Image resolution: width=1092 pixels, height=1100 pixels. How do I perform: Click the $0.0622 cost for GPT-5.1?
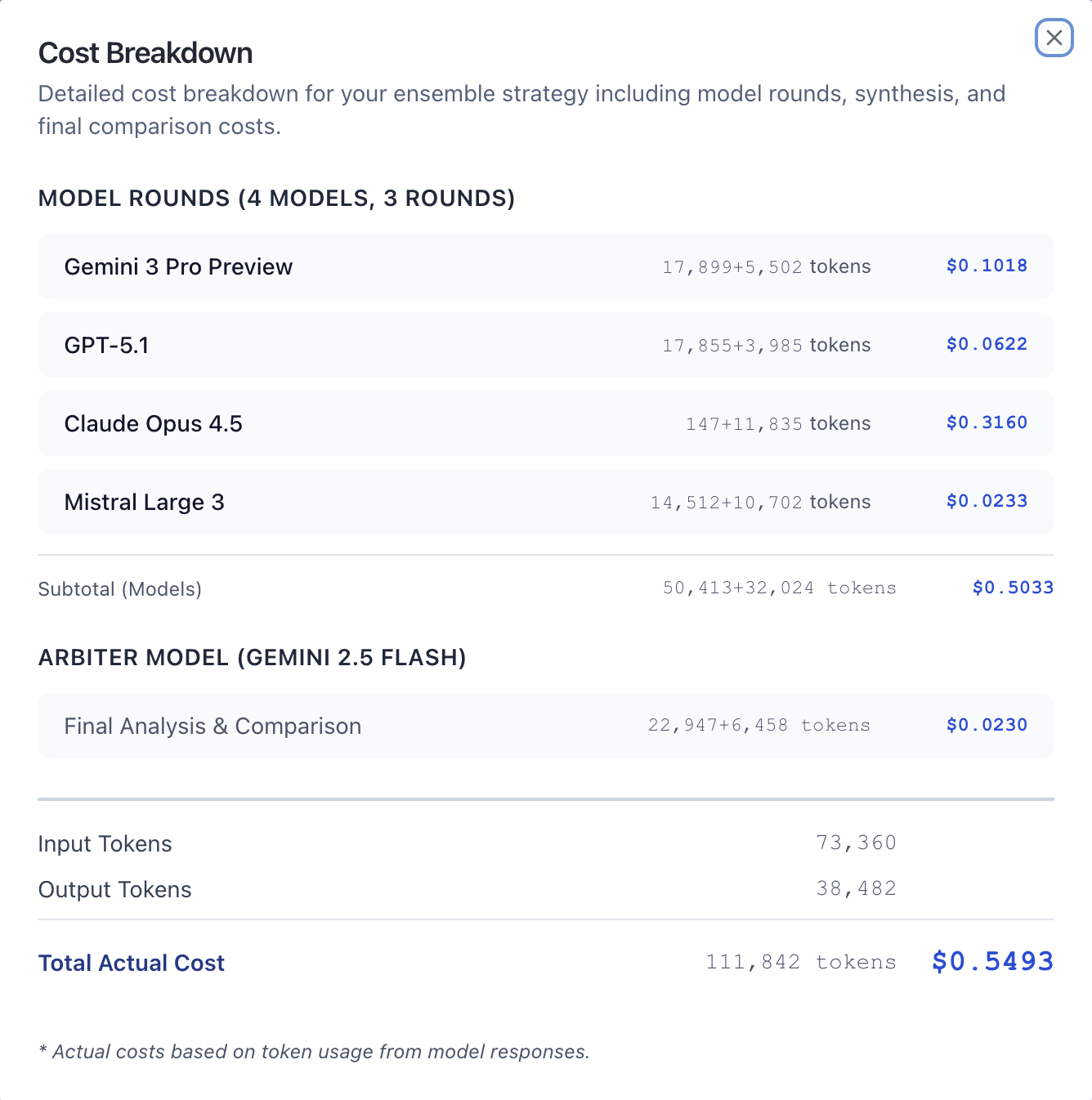[986, 344]
